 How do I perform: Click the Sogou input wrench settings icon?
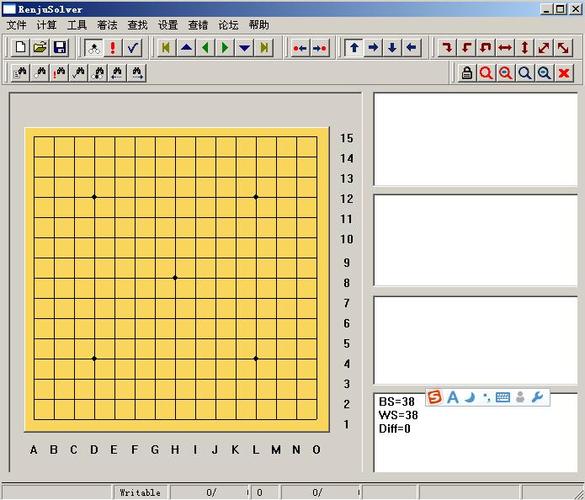coord(537,397)
